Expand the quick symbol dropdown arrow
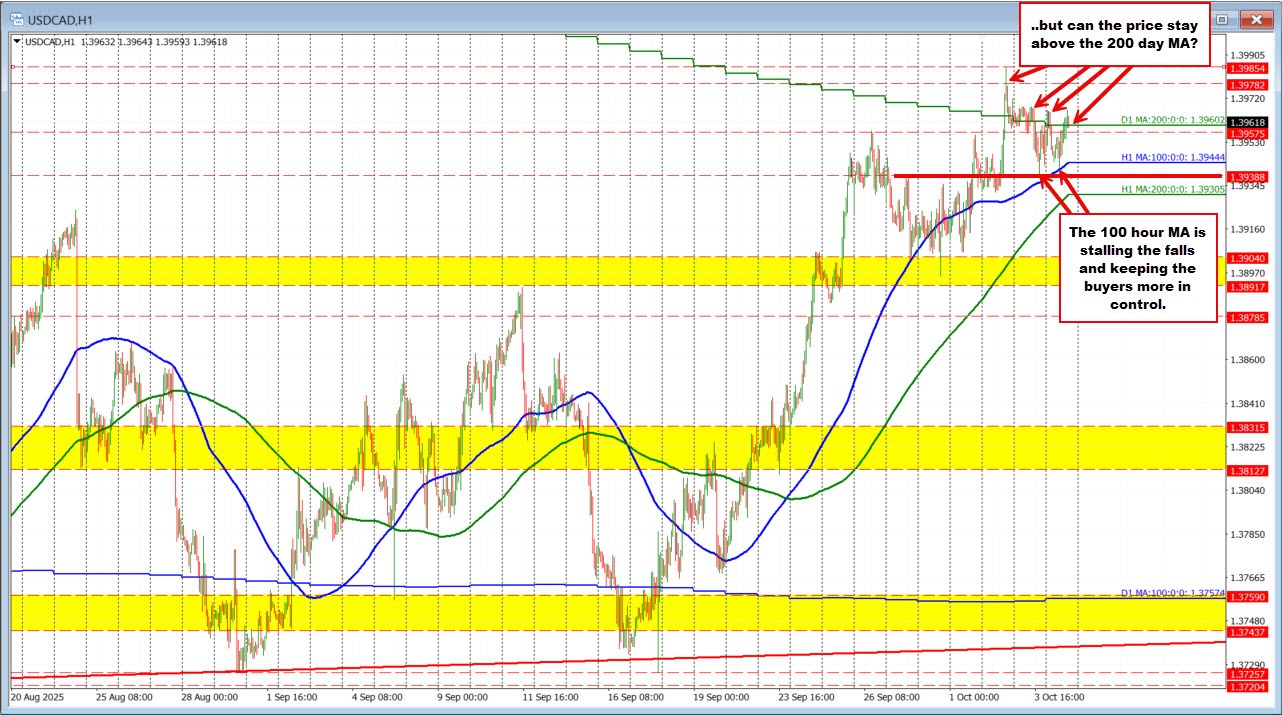 16,41
